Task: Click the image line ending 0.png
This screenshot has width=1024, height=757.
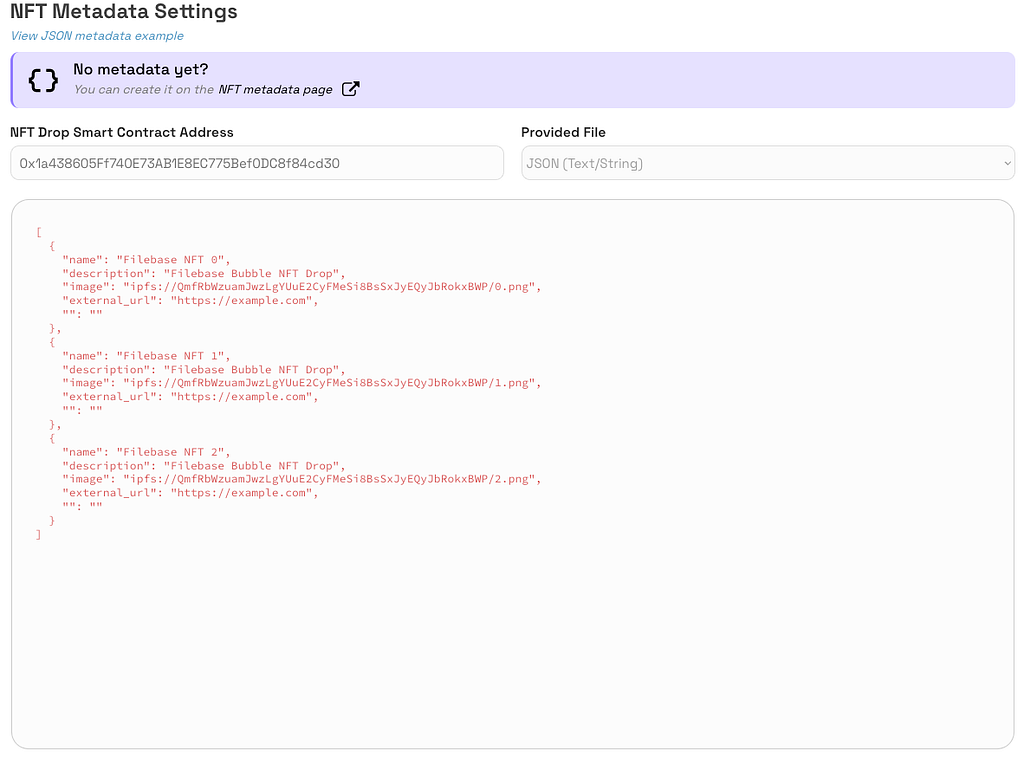Action: point(302,287)
